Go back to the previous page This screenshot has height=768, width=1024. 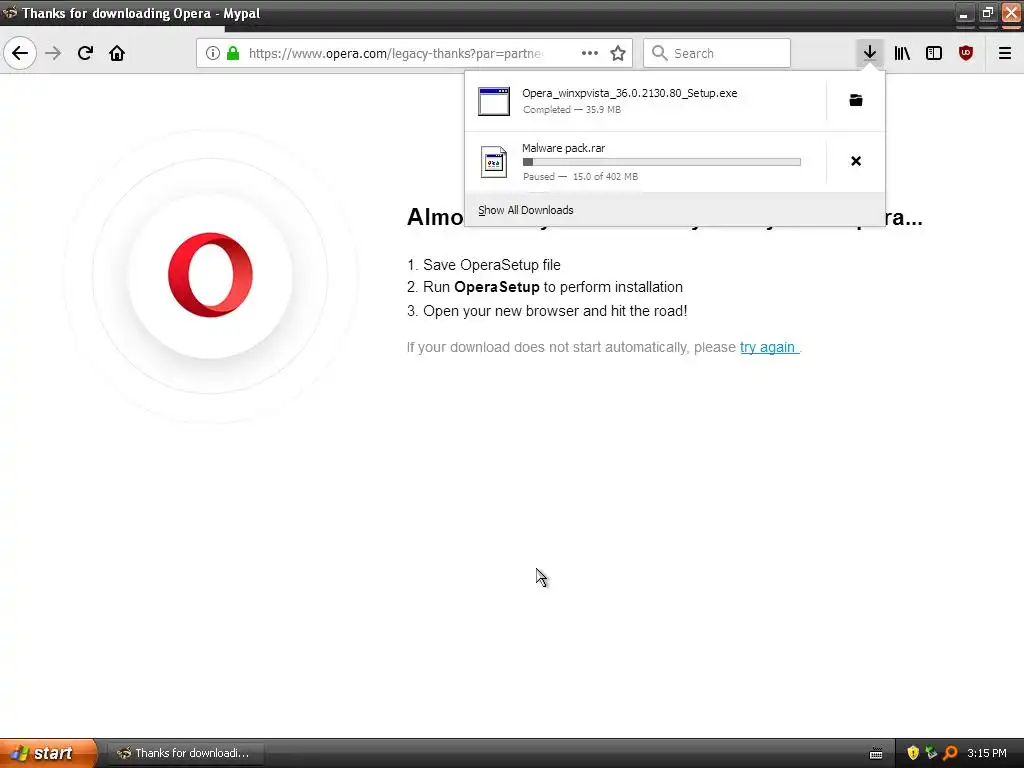click(20, 53)
